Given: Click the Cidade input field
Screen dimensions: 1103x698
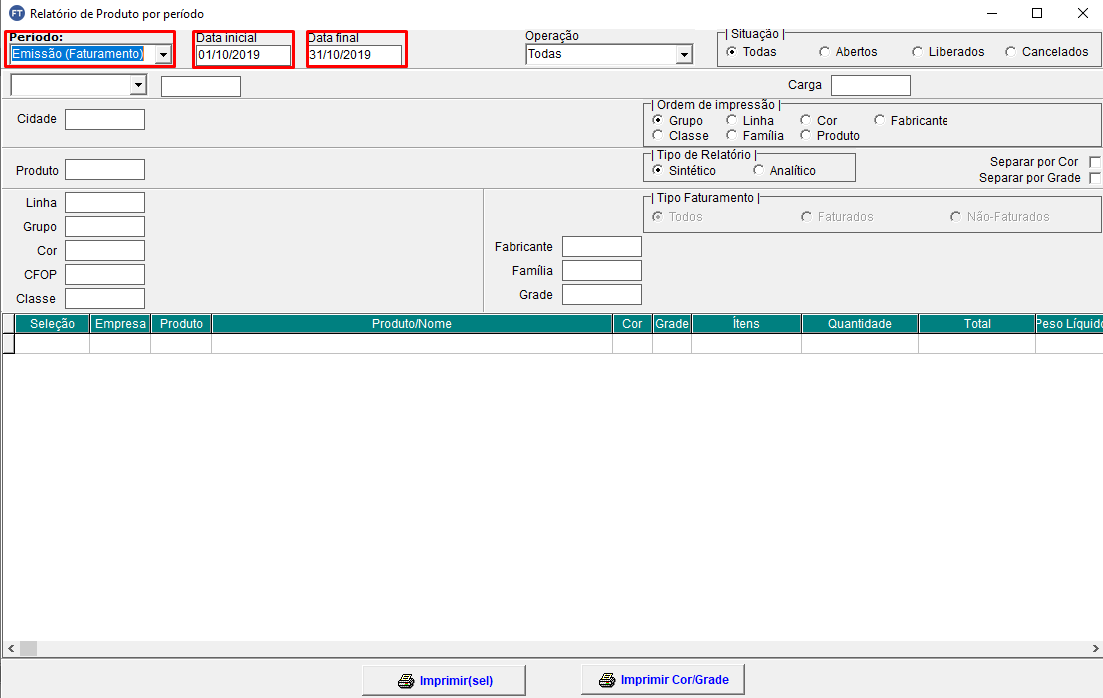Looking at the screenshot, I should pyautogui.click(x=105, y=120).
